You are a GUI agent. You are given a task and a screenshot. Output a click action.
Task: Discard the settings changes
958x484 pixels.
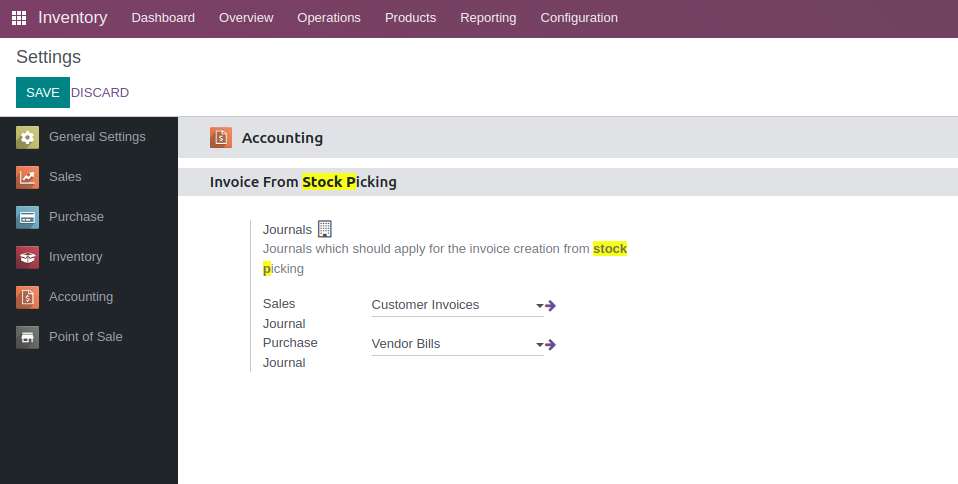(100, 93)
